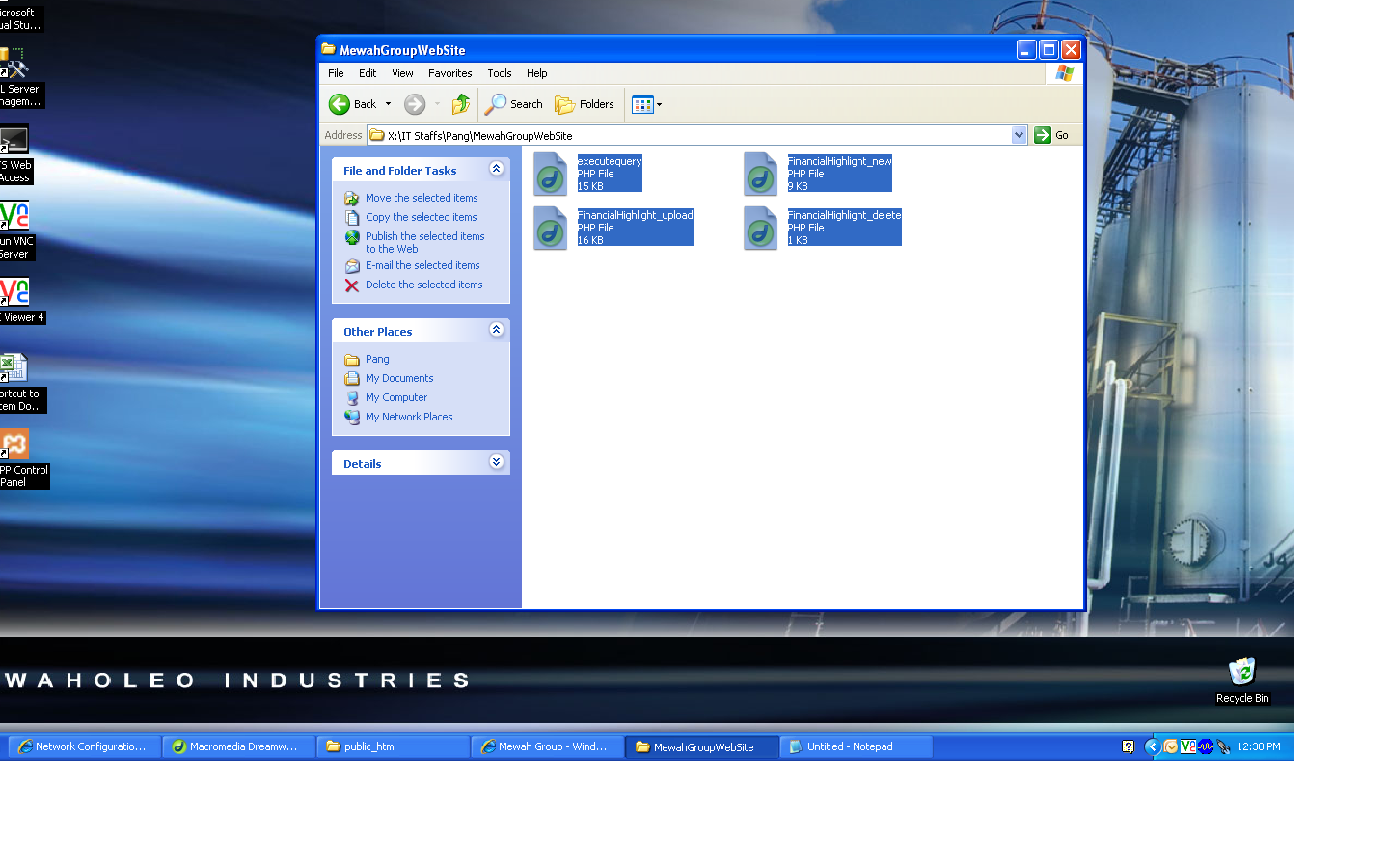Collapse the File and Folder Tasks panel
Screen dimensions: 1389x868
point(496,169)
